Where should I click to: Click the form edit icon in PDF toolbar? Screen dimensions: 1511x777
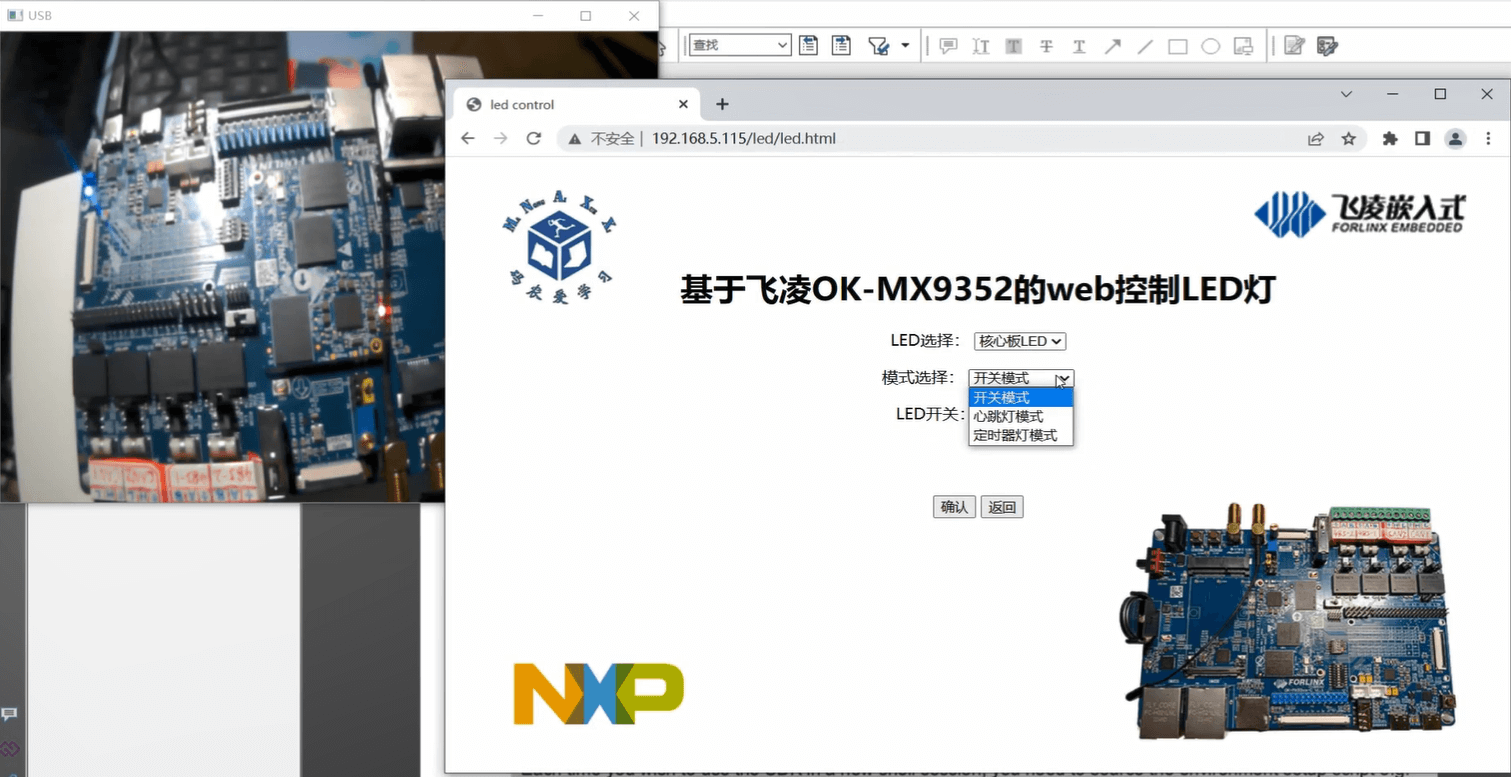(x=1327, y=46)
